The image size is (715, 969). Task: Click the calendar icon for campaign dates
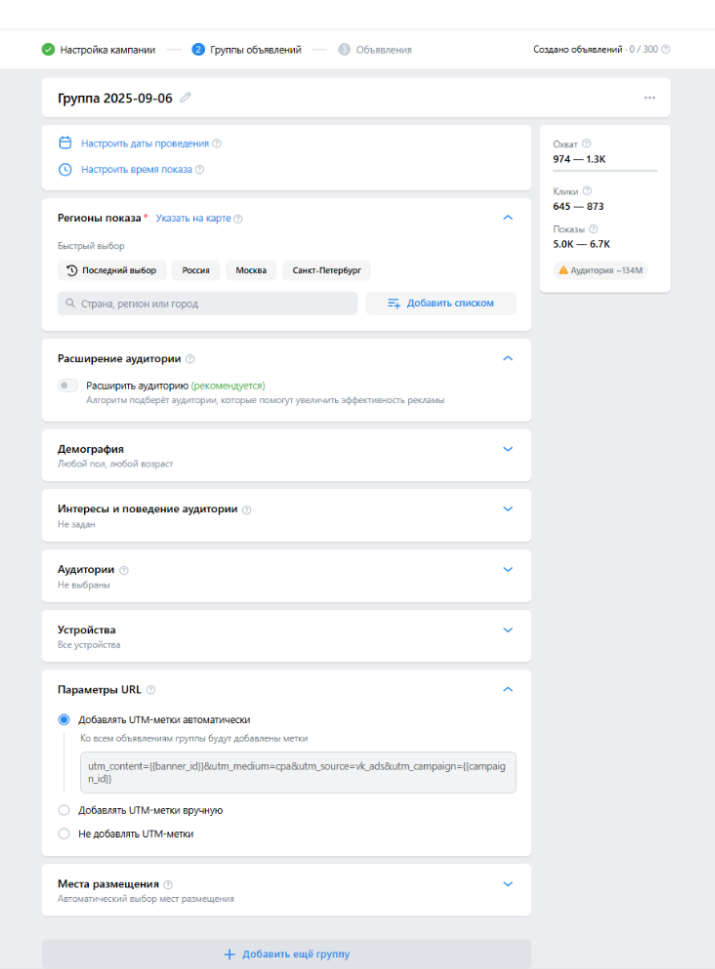coord(65,143)
